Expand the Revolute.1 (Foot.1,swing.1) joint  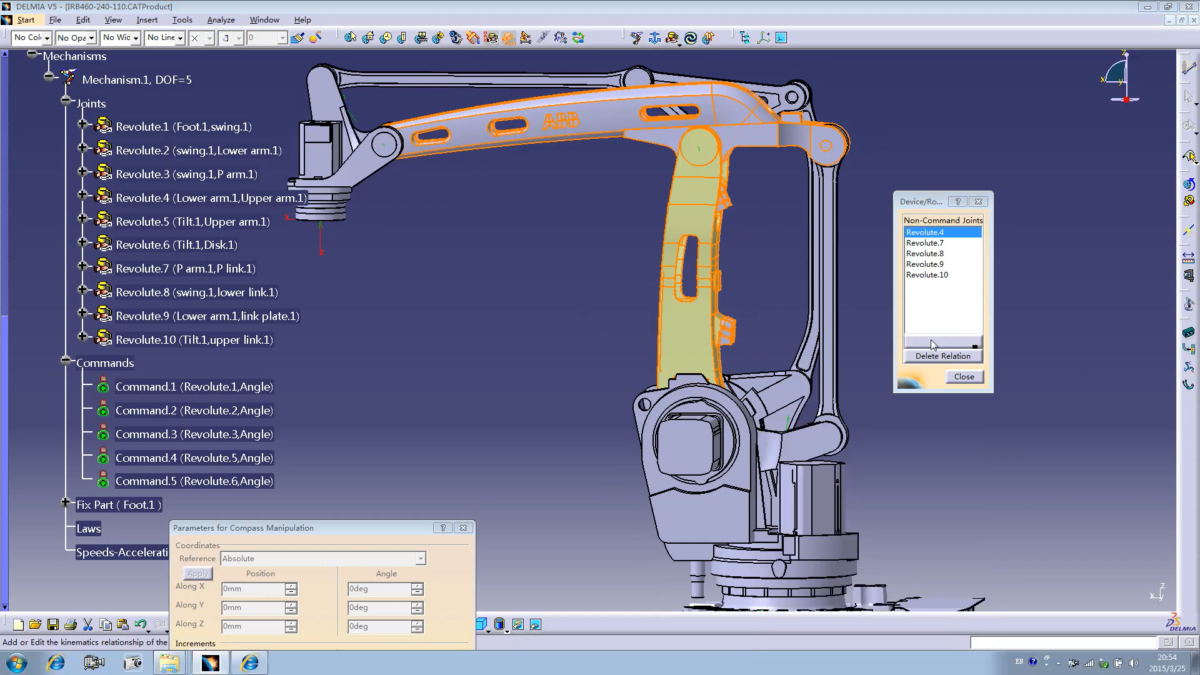[x=83, y=126]
